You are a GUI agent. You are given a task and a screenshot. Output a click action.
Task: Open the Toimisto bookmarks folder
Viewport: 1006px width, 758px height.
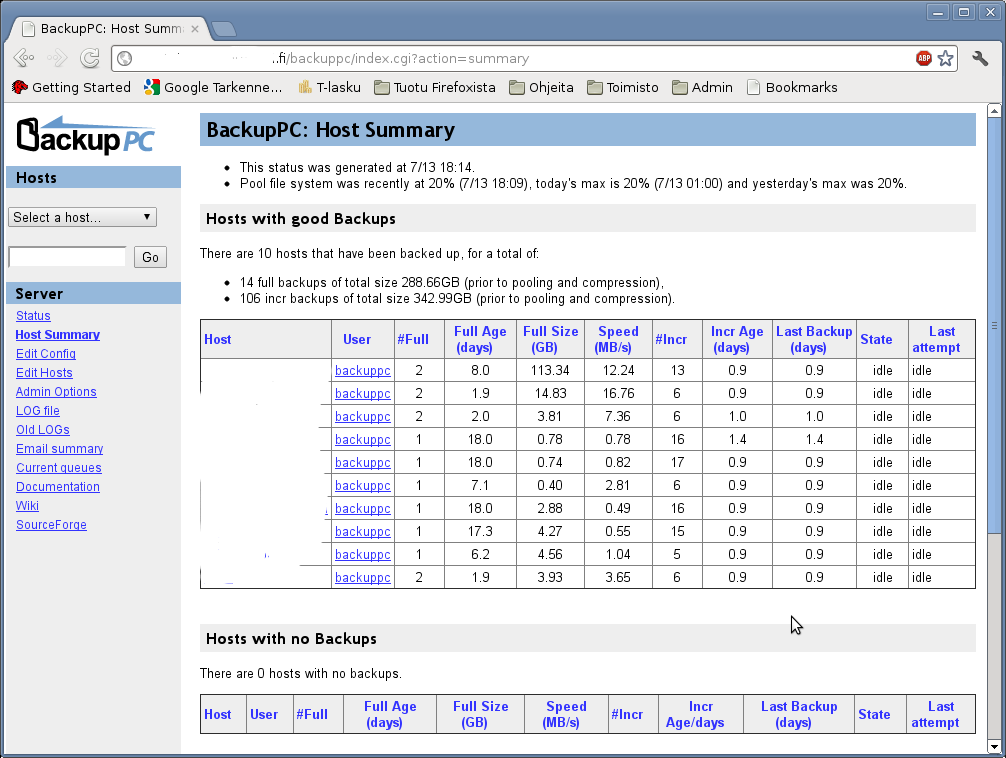(623, 87)
